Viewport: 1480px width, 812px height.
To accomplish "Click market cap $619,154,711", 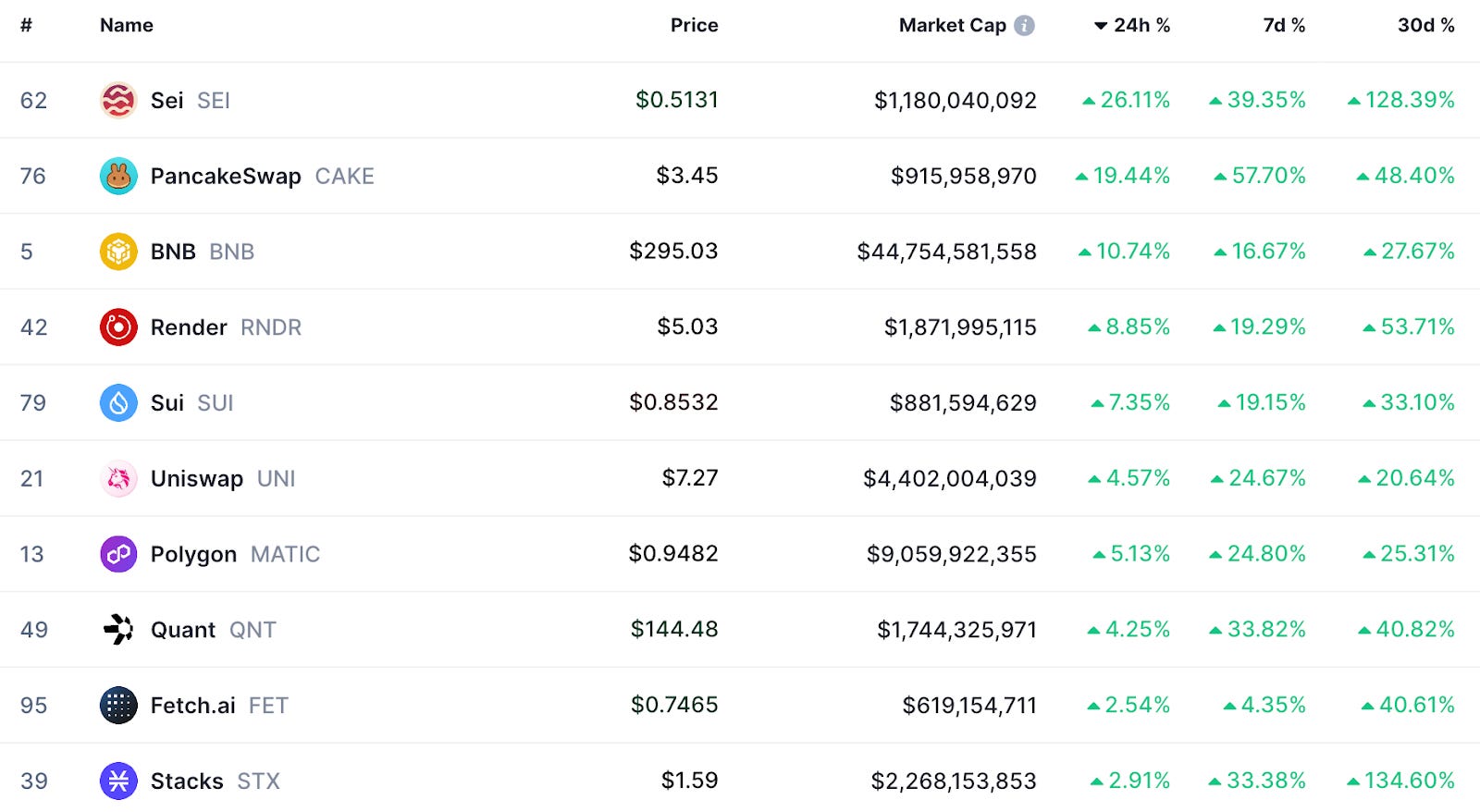I will tap(969, 706).
